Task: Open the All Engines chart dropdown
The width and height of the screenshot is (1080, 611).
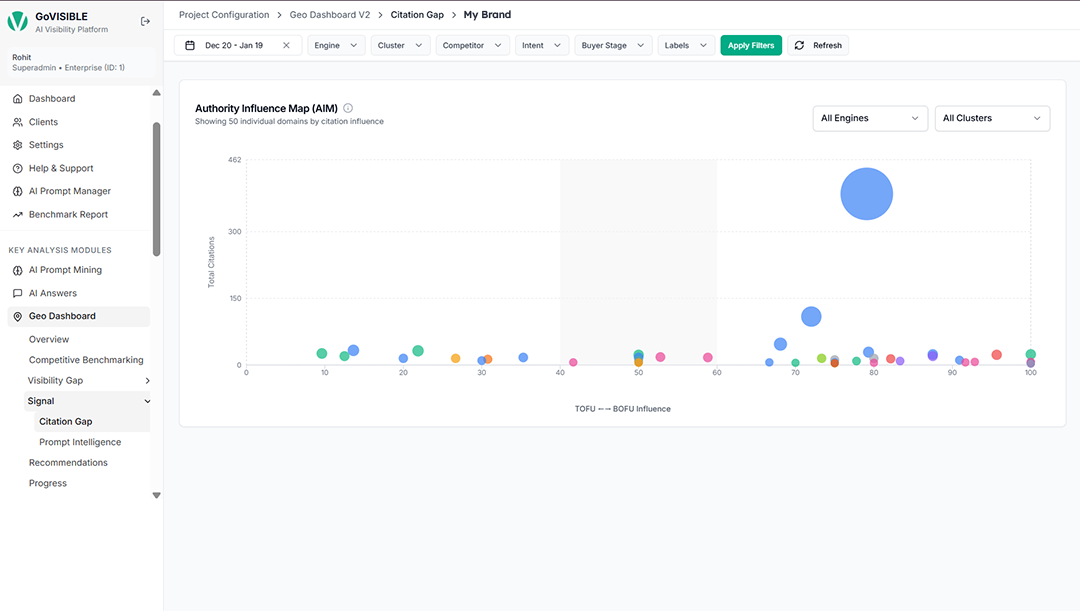Action: point(870,118)
